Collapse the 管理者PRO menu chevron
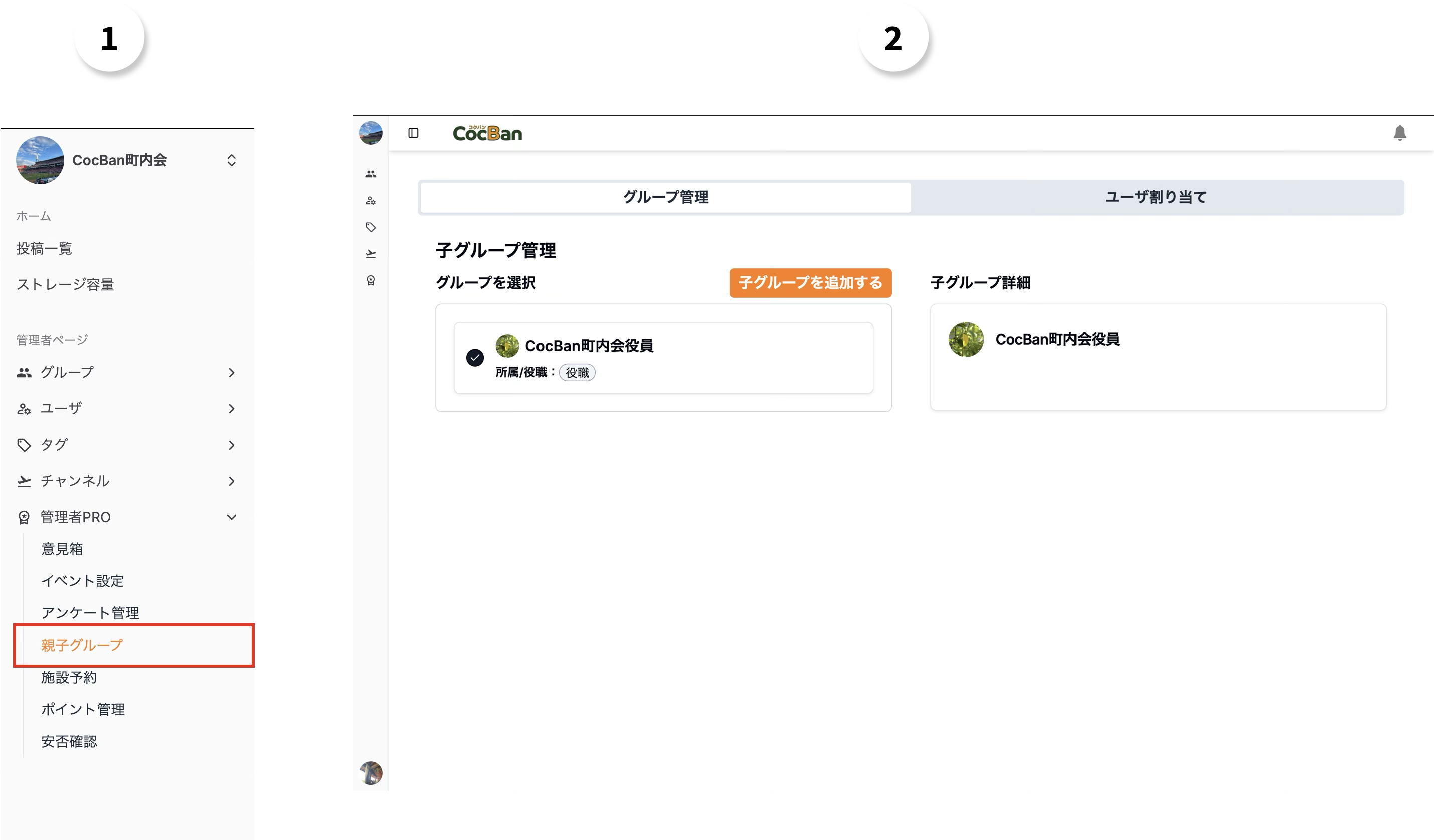The image size is (1434, 840). pyautogui.click(x=231, y=517)
